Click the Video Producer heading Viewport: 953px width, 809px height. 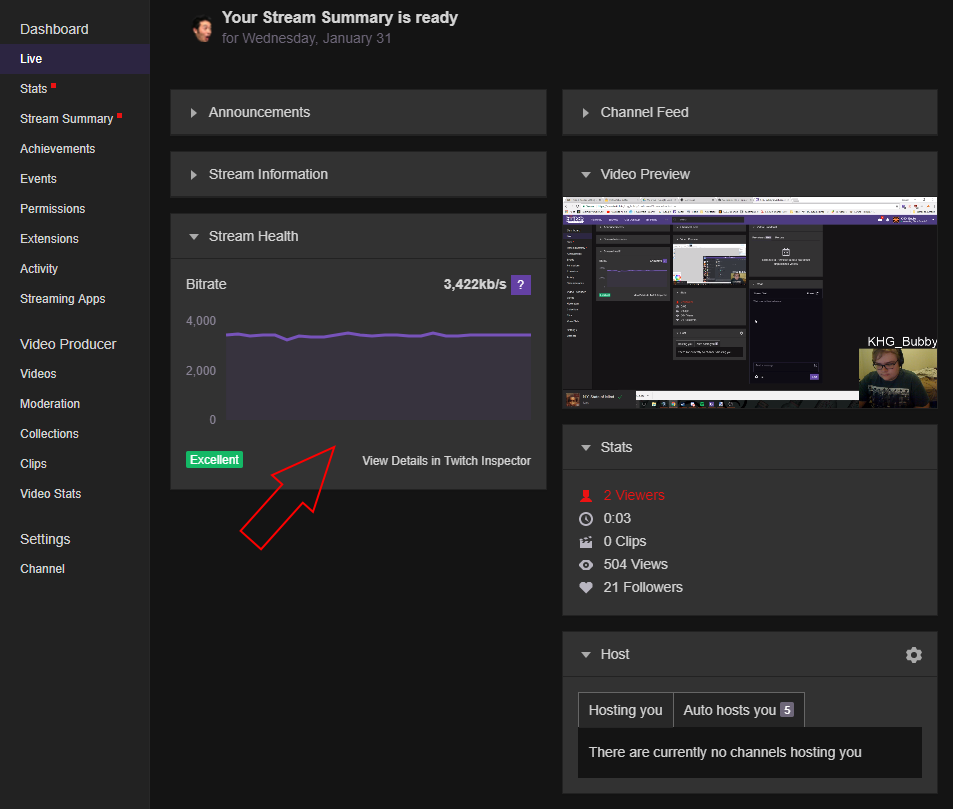click(x=68, y=344)
